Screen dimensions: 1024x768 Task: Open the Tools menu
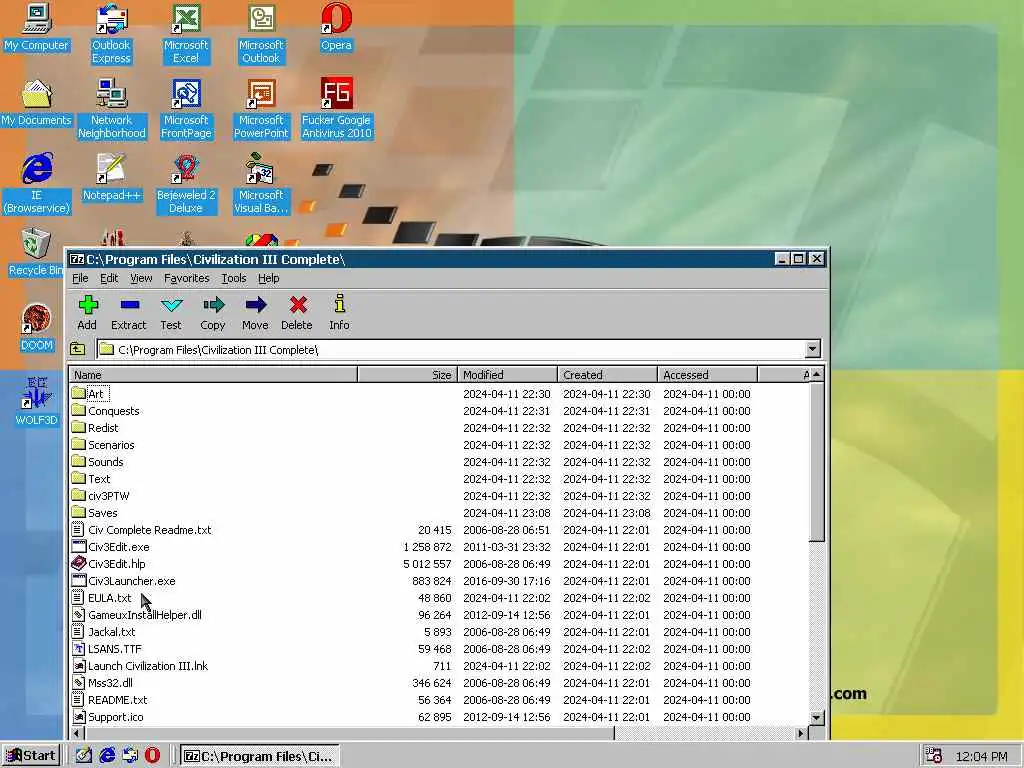click(234, 278)
